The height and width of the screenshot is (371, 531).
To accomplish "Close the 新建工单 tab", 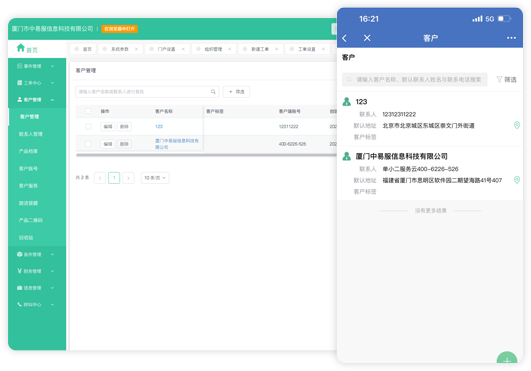I will point(277,49).
